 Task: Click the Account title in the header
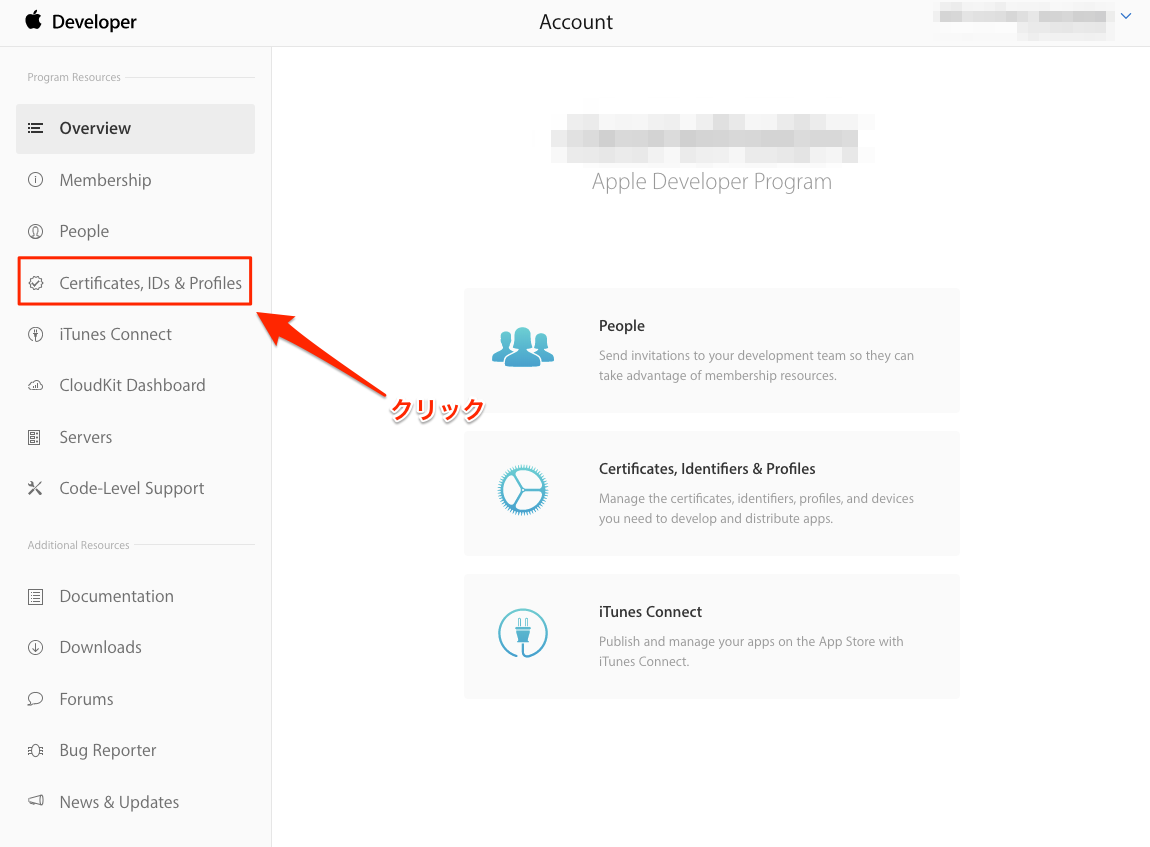click(576, 21)
